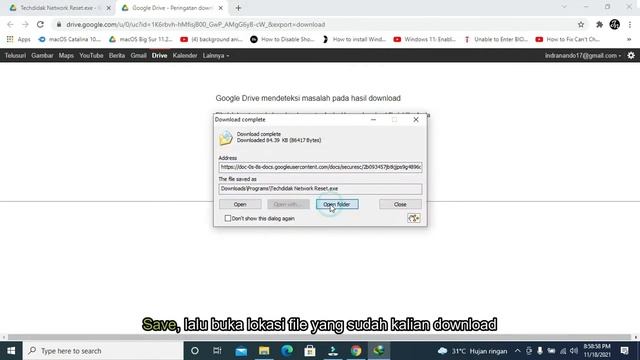640x360 pixels.
Task: Reload the current page
Action: point(40,24)
